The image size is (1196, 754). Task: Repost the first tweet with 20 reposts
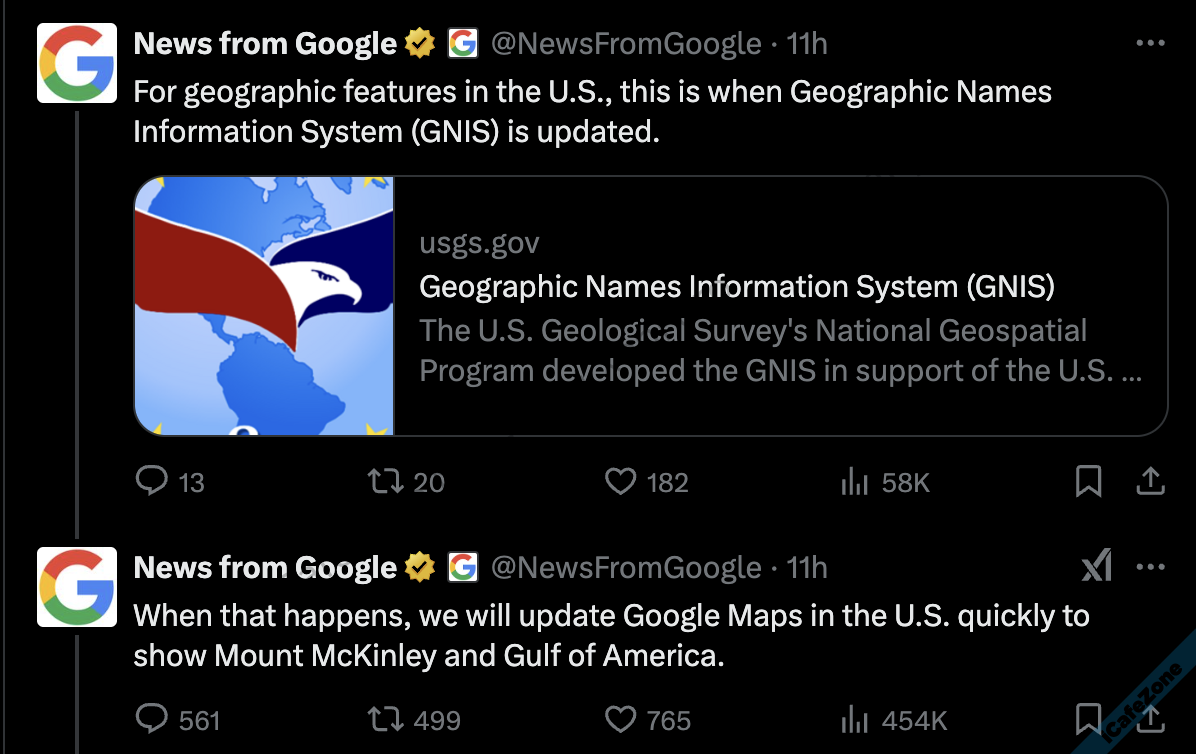pos(386,482)
